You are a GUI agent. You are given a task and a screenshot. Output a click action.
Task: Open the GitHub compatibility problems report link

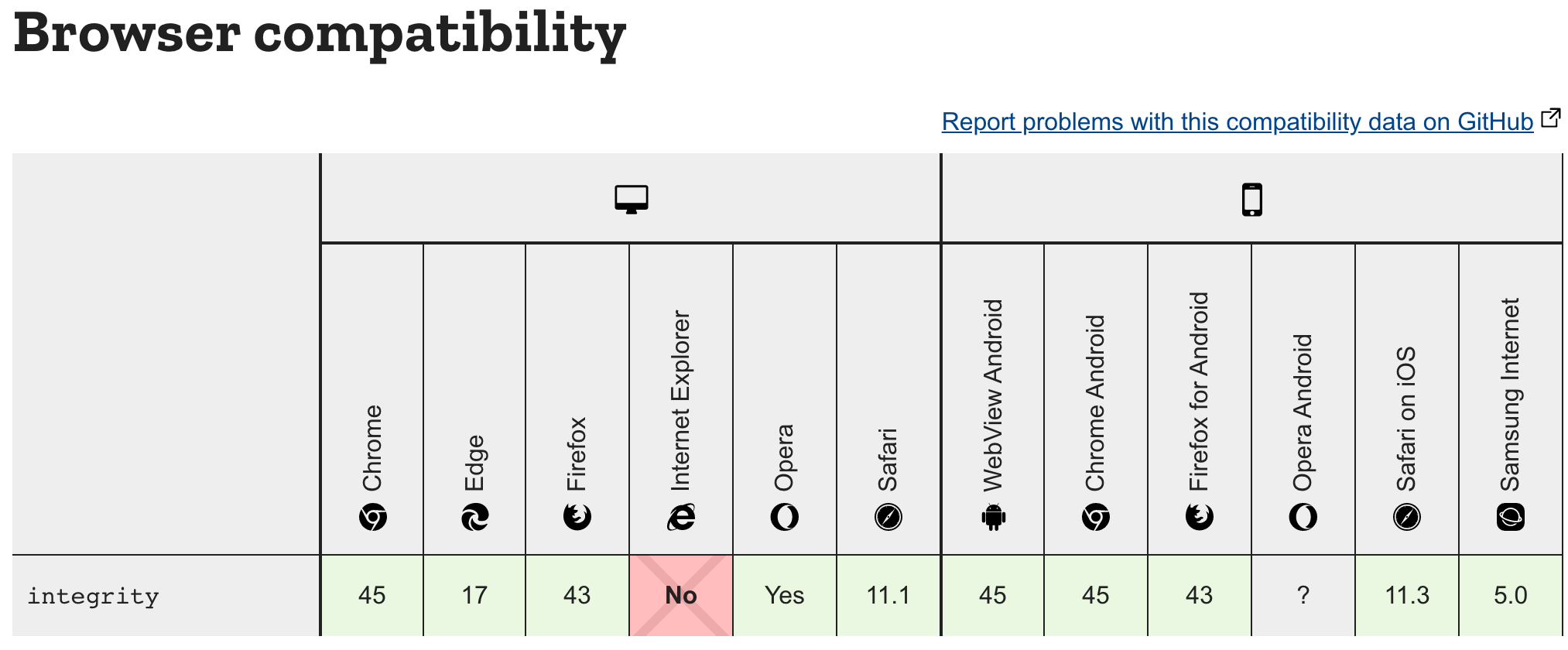click(x=1236, y=121)
